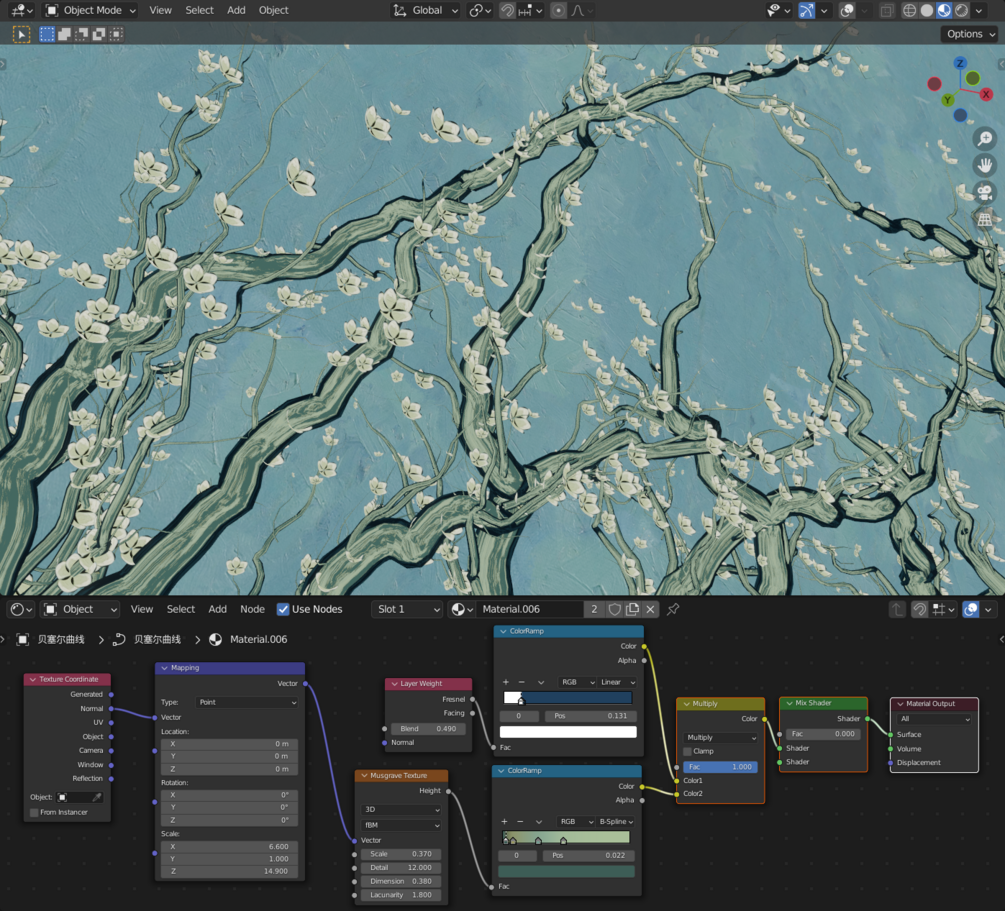The width and height of the screenshot is (1005, 911).
Task: Switch to perspective/orthographic grid gizmo
Action: 984,218
